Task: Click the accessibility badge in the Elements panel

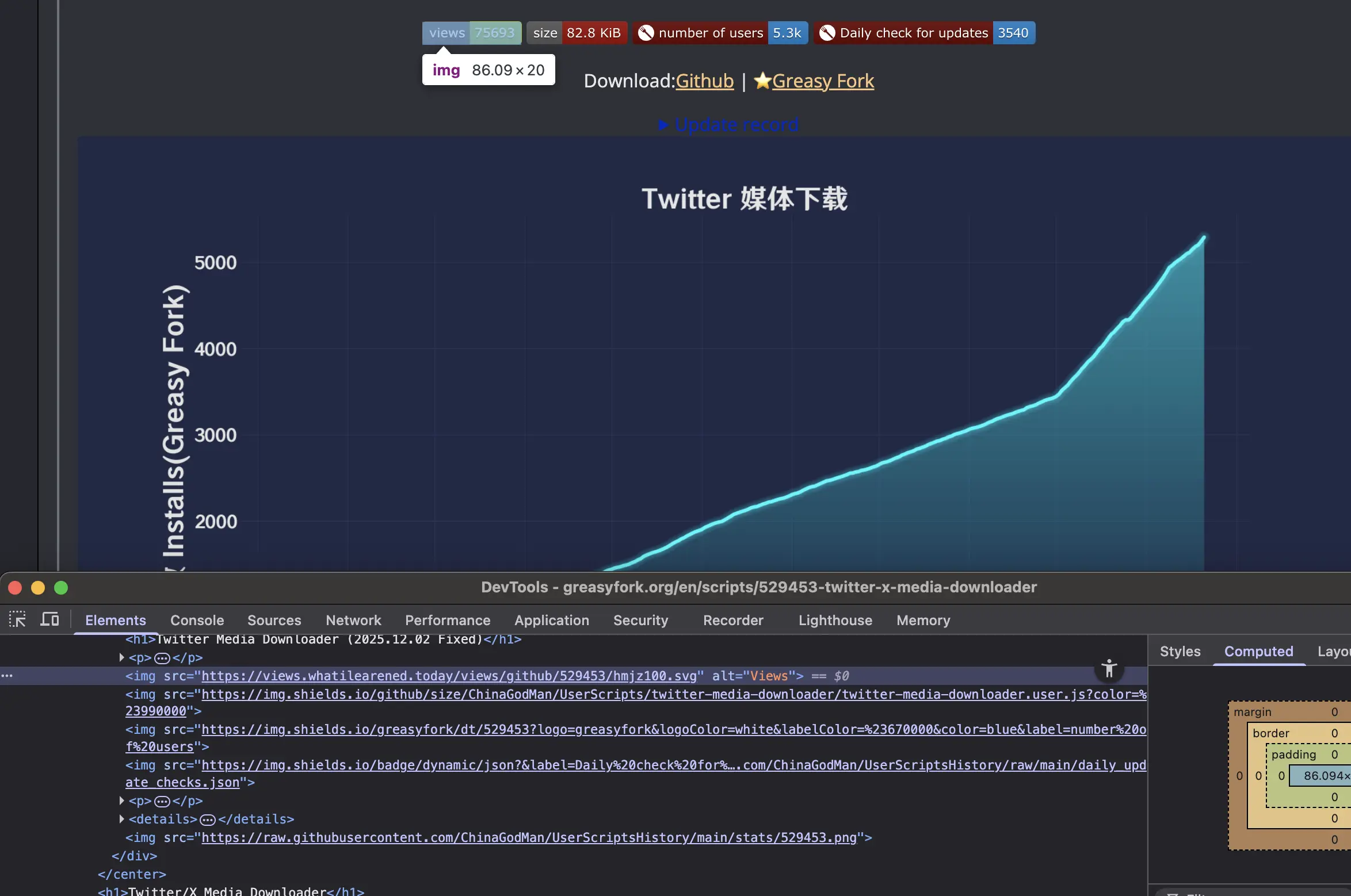Action: pos(1109,668)
